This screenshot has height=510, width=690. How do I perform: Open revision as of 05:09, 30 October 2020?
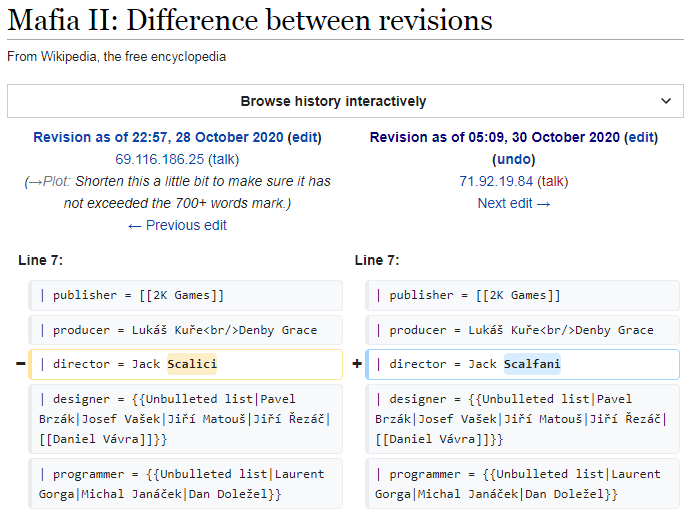click(x=495, y=137)
